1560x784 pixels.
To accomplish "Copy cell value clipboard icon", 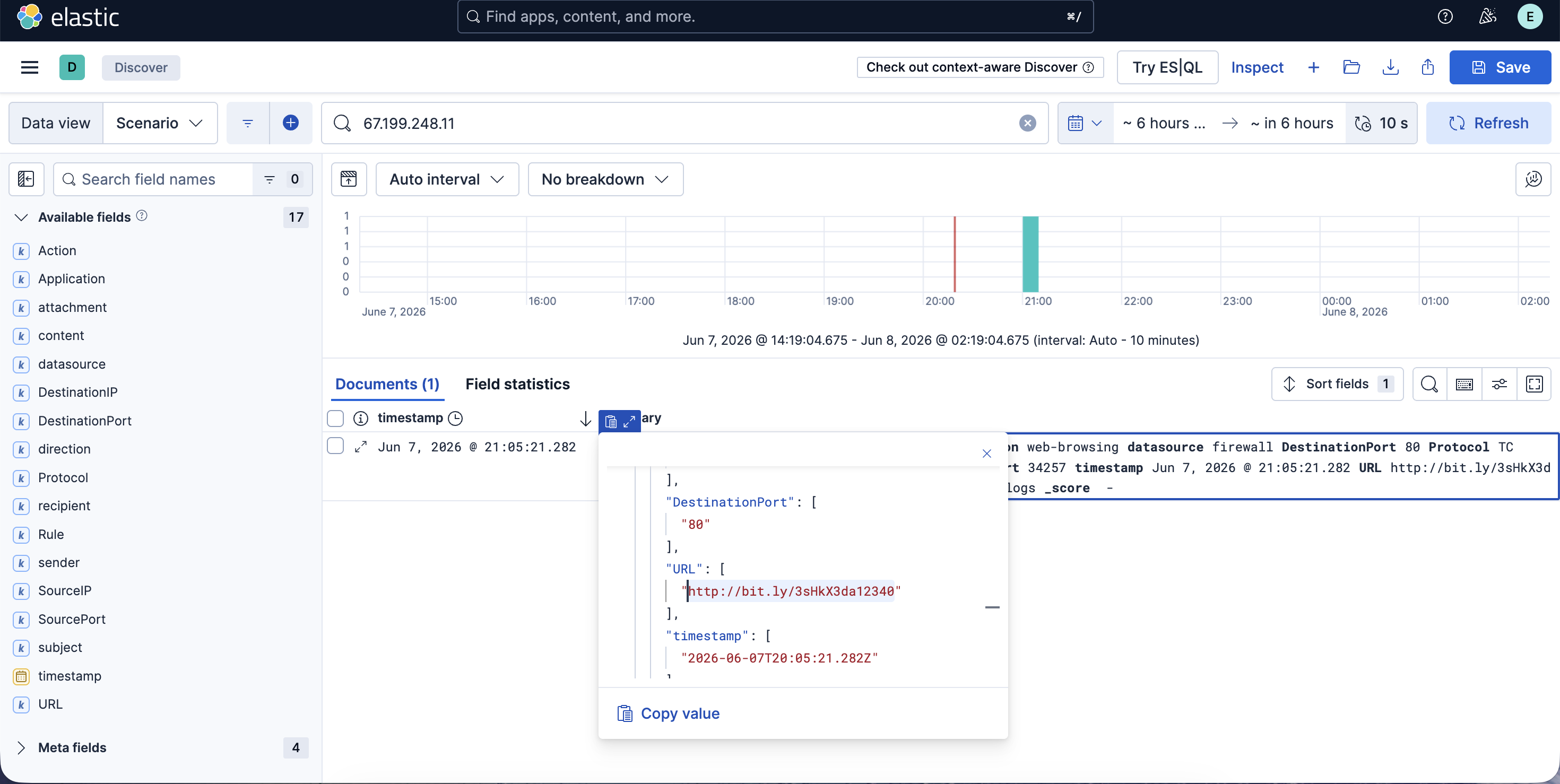I will (610, 421).
